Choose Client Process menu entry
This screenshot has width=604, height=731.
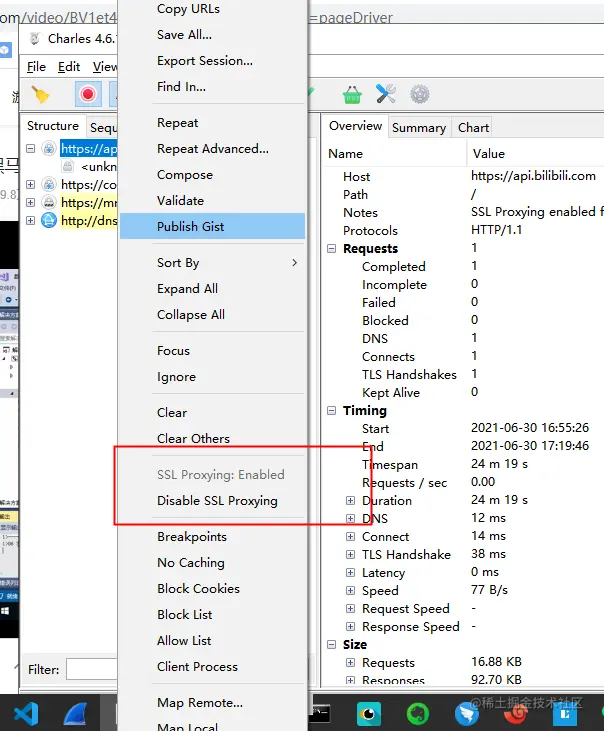pyautogui.click(x=213, y=667)
